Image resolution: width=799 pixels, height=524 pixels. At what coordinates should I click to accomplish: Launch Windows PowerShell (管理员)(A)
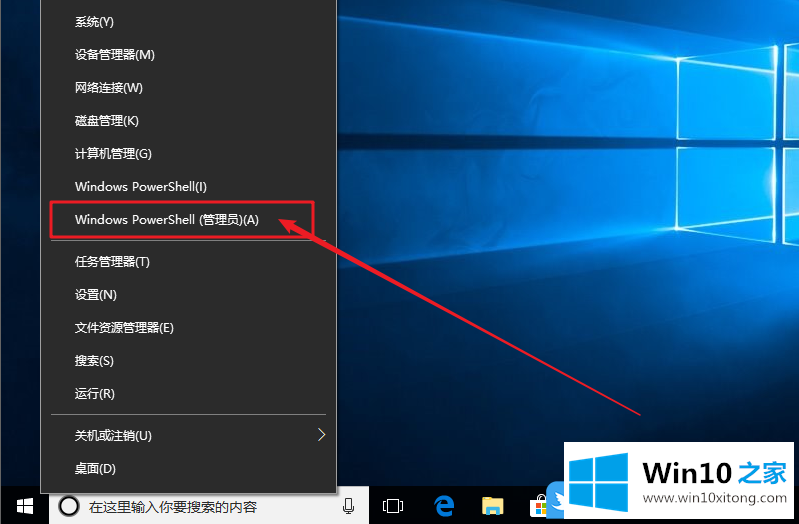(x=189, y=220)
